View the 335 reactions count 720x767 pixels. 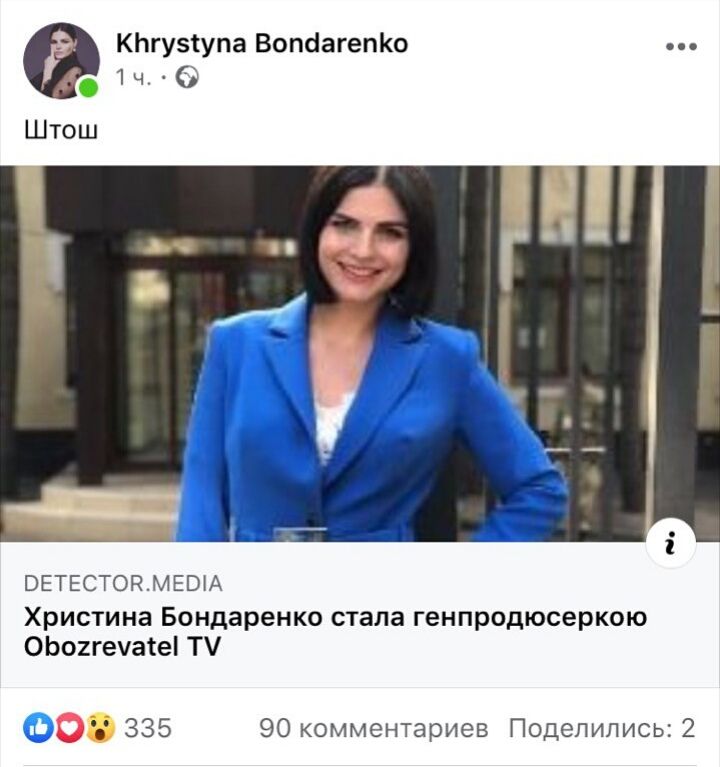[148, 728]
